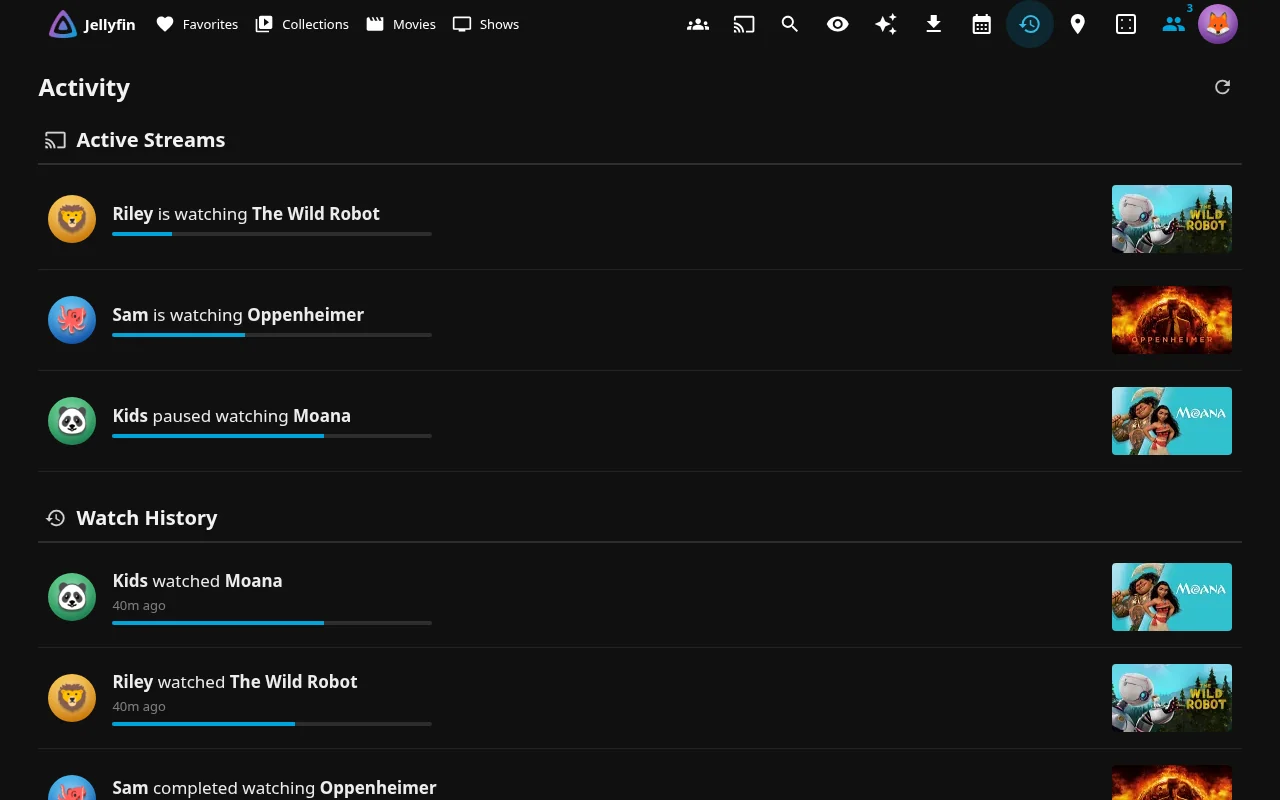Click Kids Moana history progress bar

(x=272, y=623)
